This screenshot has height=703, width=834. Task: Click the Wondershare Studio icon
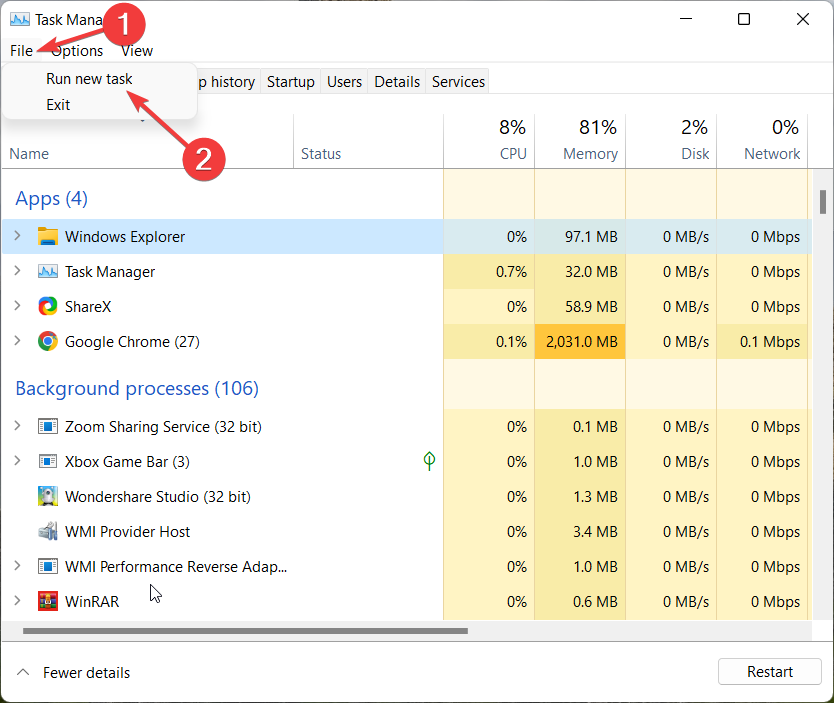point(48,496)
